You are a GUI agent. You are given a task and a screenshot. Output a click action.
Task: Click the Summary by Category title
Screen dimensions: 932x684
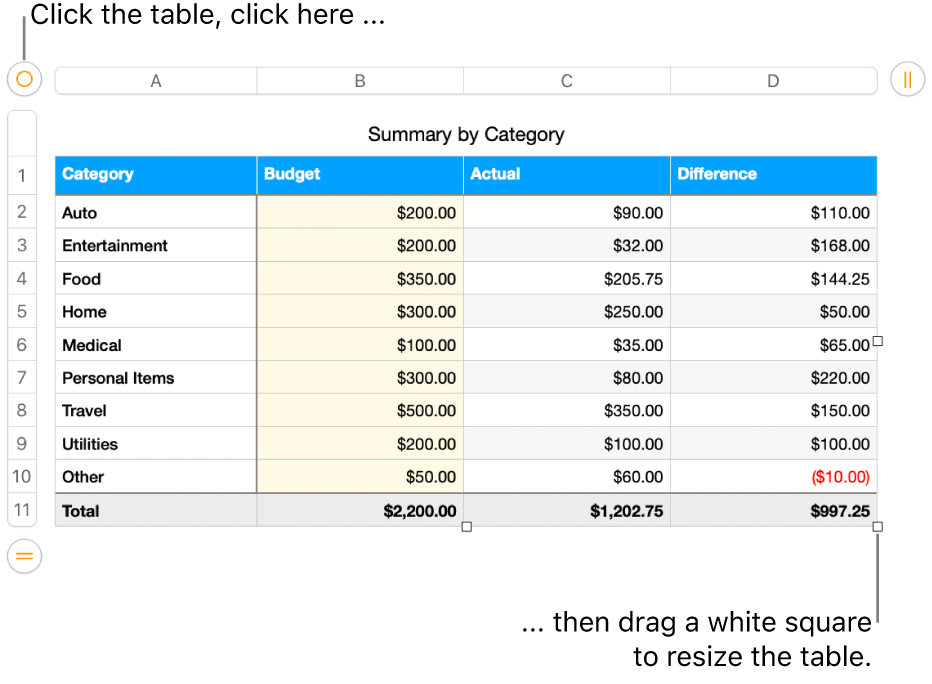[466, 134]
